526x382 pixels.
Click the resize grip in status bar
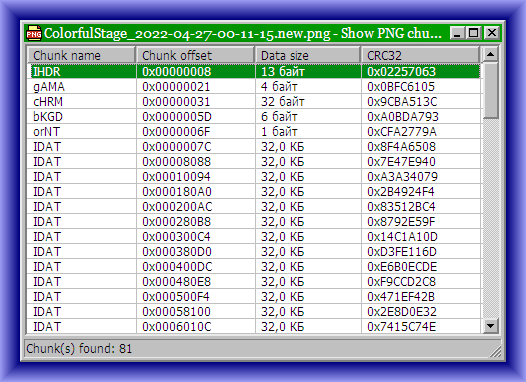point(495,352)
